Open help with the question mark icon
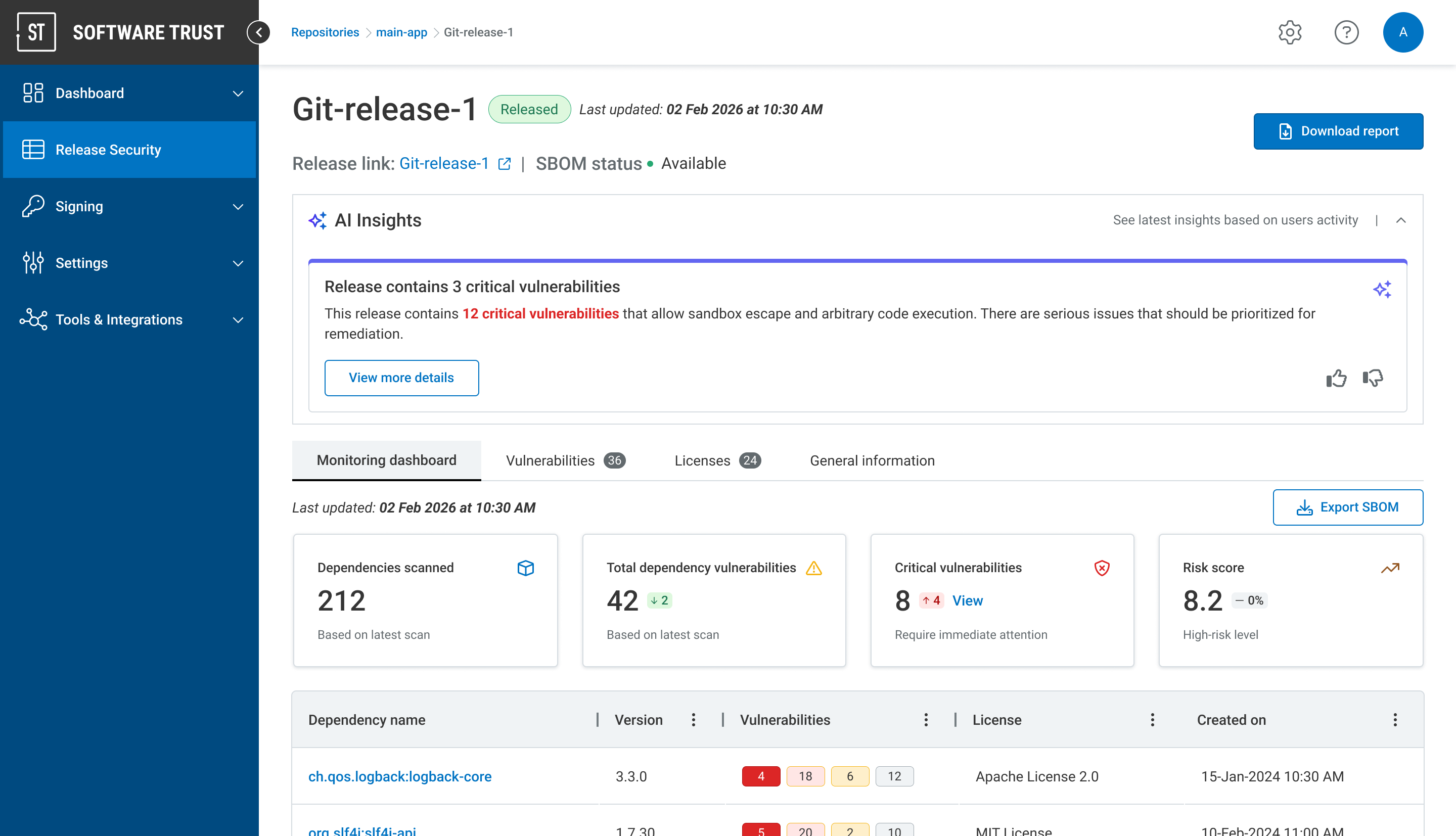The width and height of the screenshot is (1456, 836). [1346, 32]
